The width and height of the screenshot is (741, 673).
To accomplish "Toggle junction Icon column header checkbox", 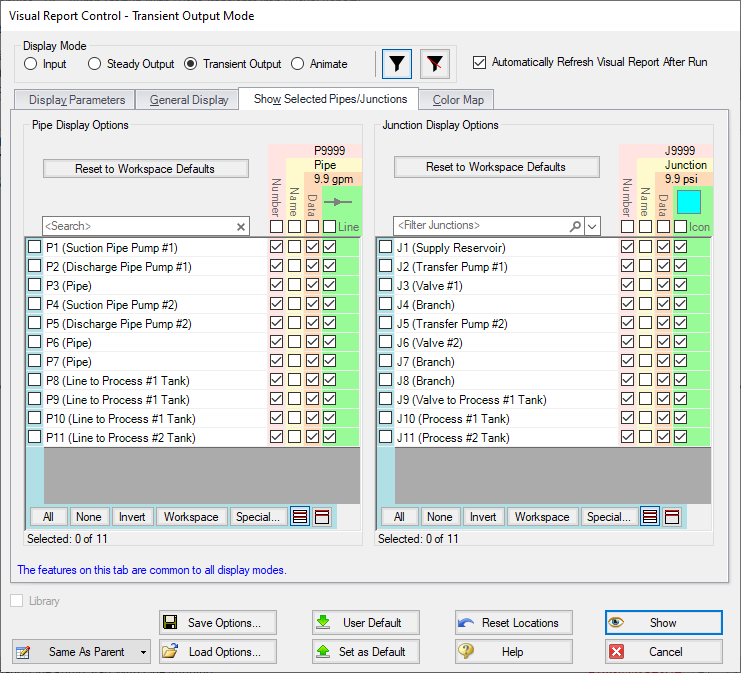I will tap(680, 226).
